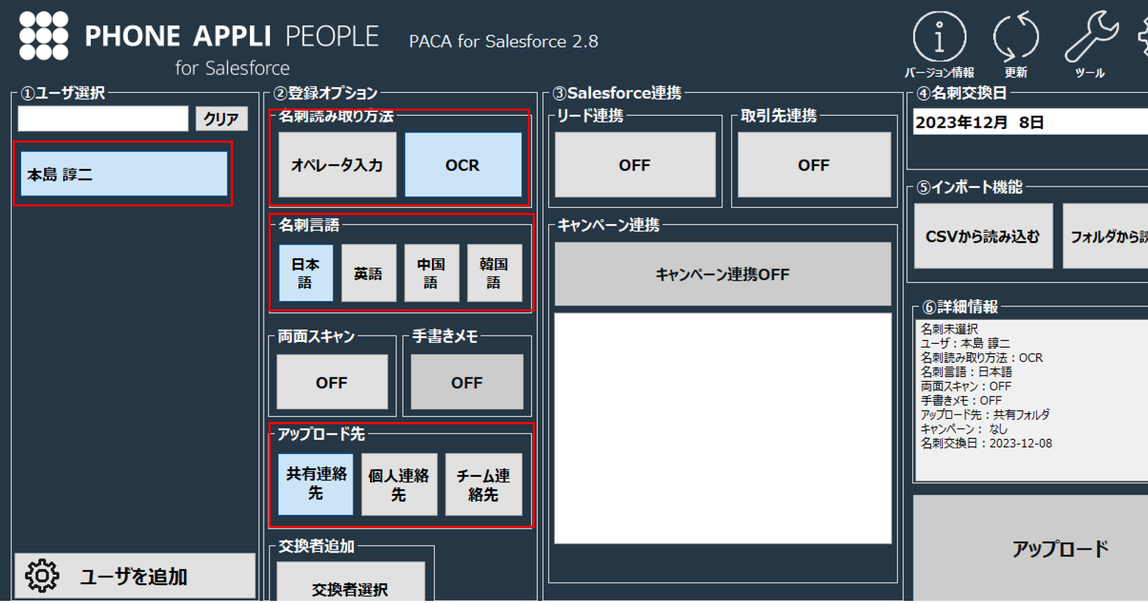This screenshot has width=1148, height=603.
Task: Choose 韓国語 as card language
Action: pos(494,273)
